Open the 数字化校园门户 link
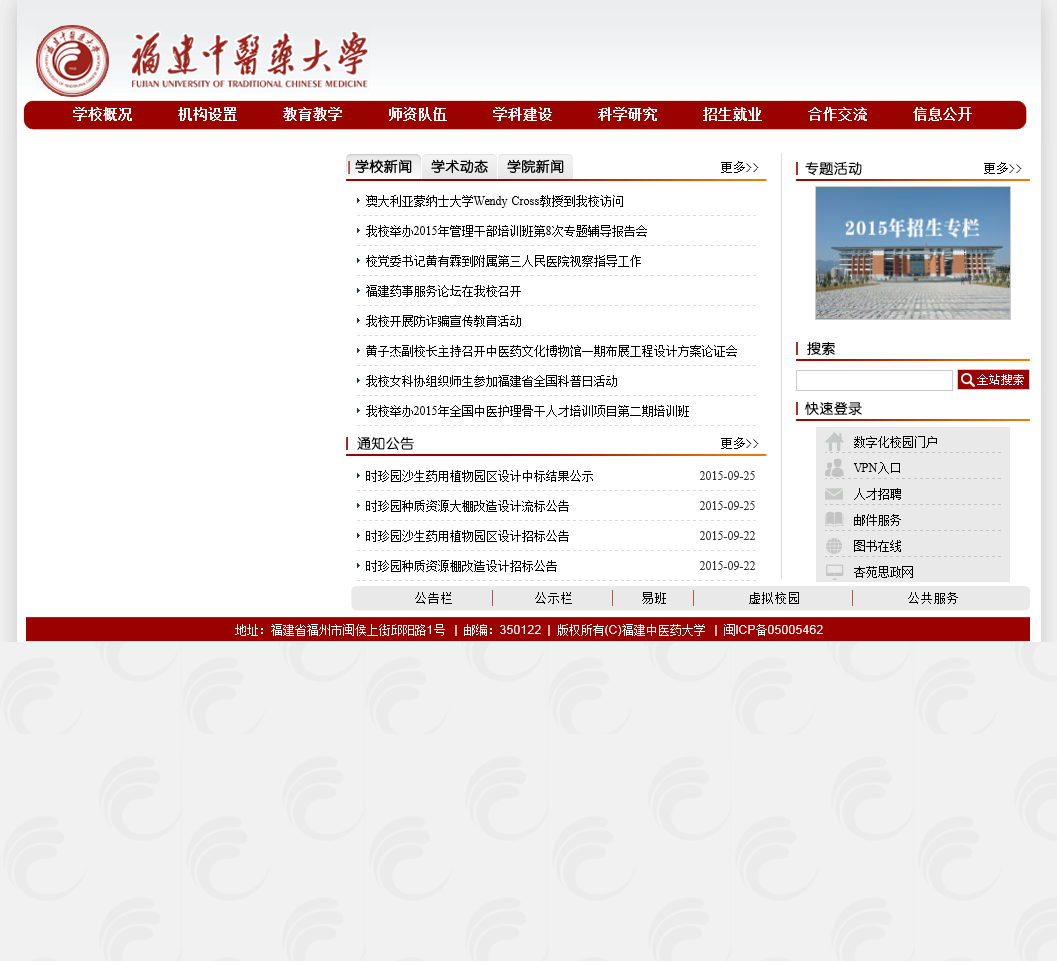This screenshot has width=1057, height=961. point(895,442)
